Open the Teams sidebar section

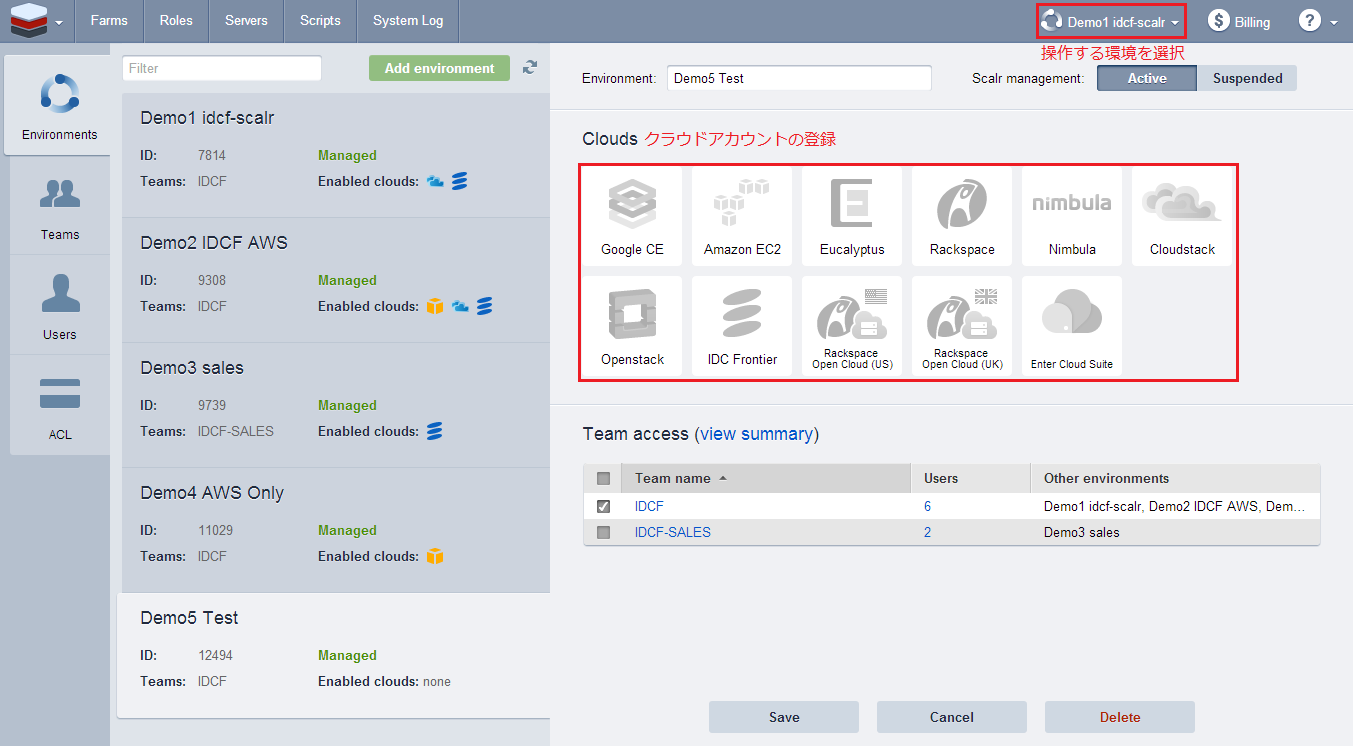[60, 205]
